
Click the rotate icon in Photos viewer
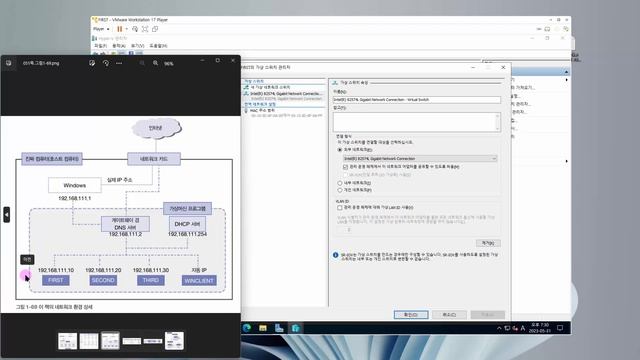coord(106,63)
